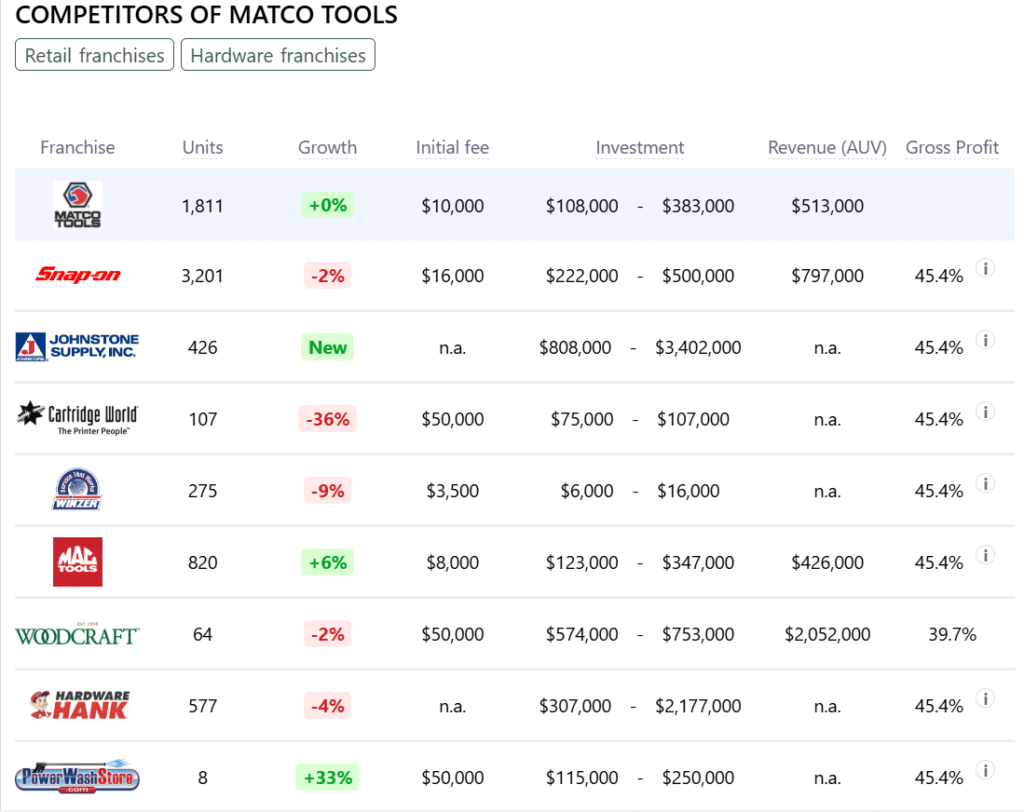Open the Cartridge World logo
This screenshot has width=1024, height=812.
(x=77, y=418)
